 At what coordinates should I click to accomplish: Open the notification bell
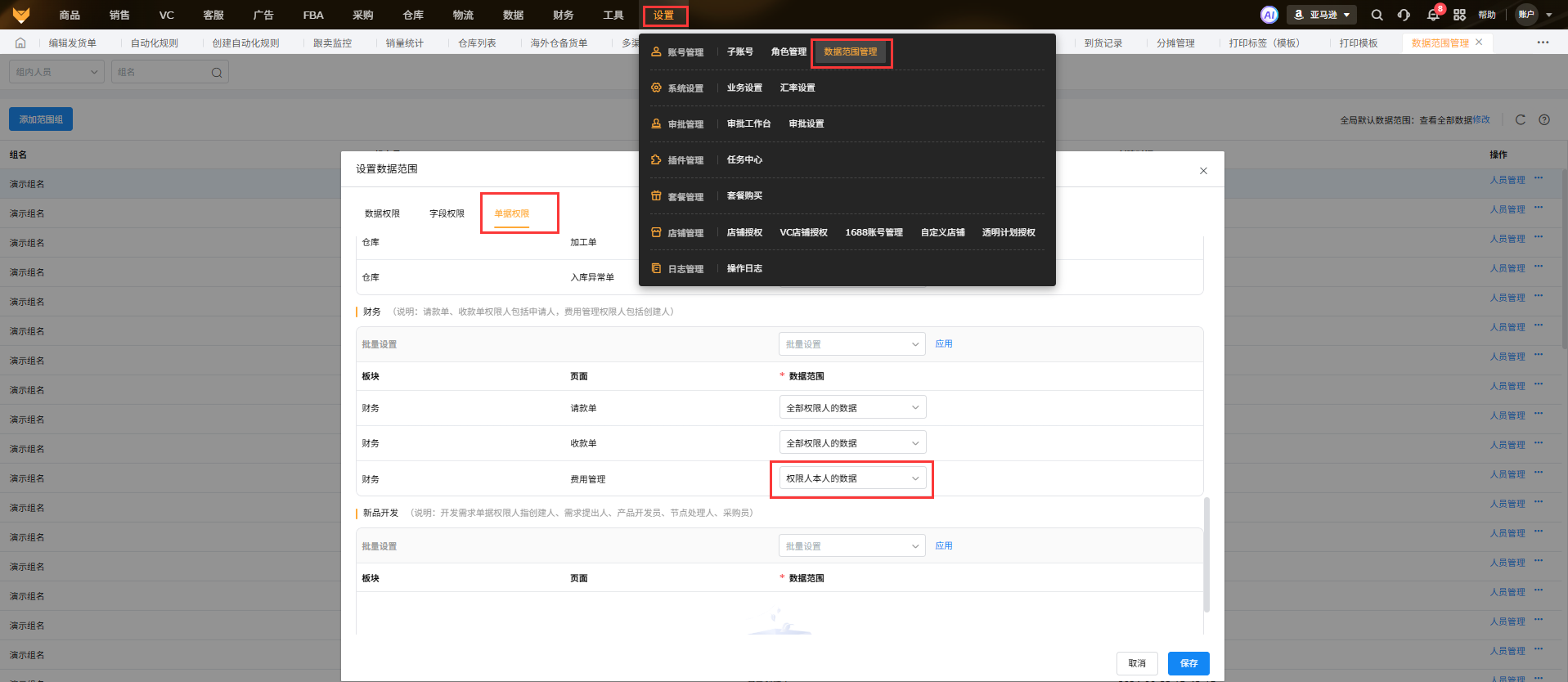tap(1433, 15)
